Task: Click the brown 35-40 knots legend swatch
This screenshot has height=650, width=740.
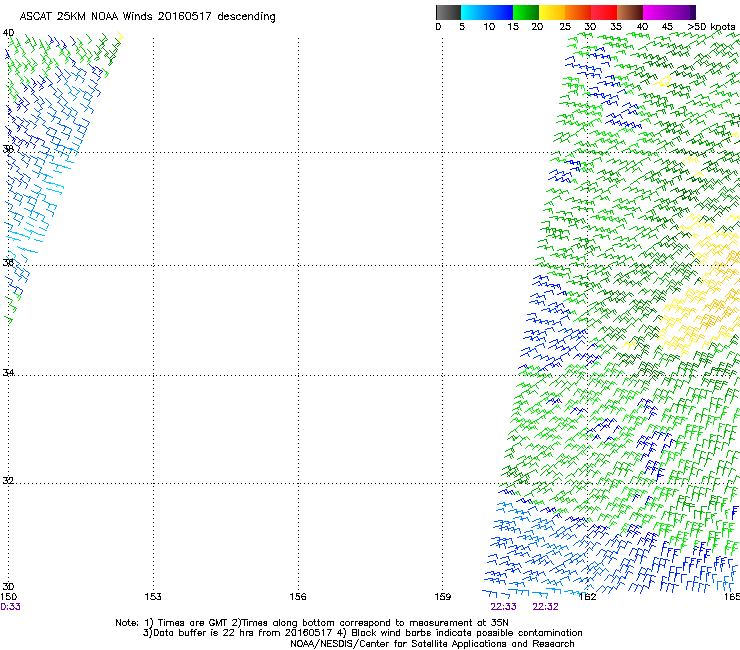Action: [630, 12]
